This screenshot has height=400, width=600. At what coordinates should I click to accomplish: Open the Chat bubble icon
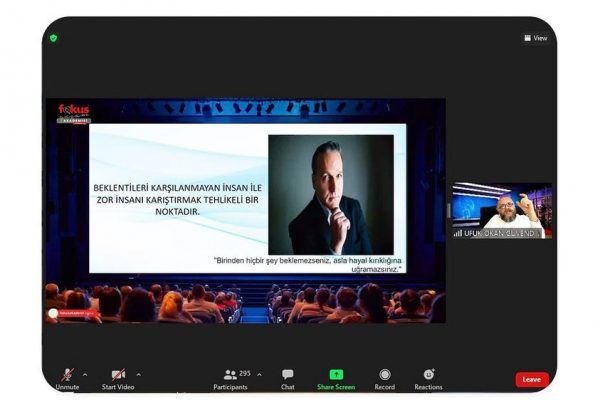(x=288, y=374)
